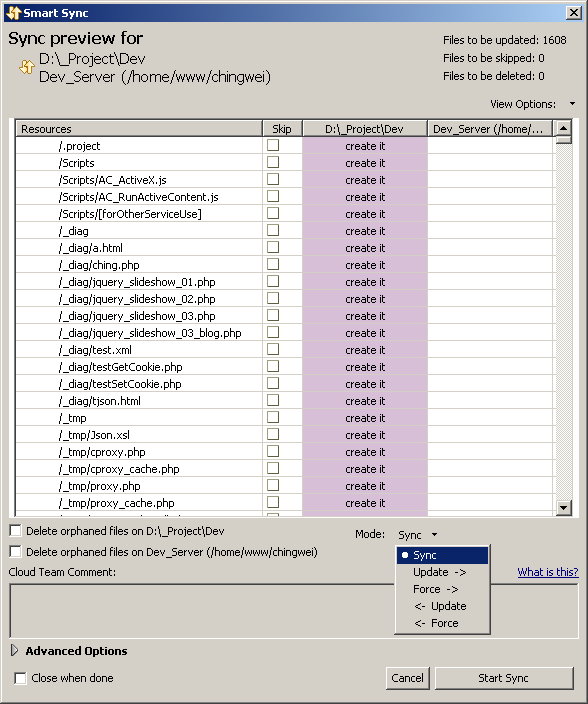Choose Update -> in the Mode menu
Image resolution: width=588 pixels, height=704 pixels.
click(x=442, y=572)
